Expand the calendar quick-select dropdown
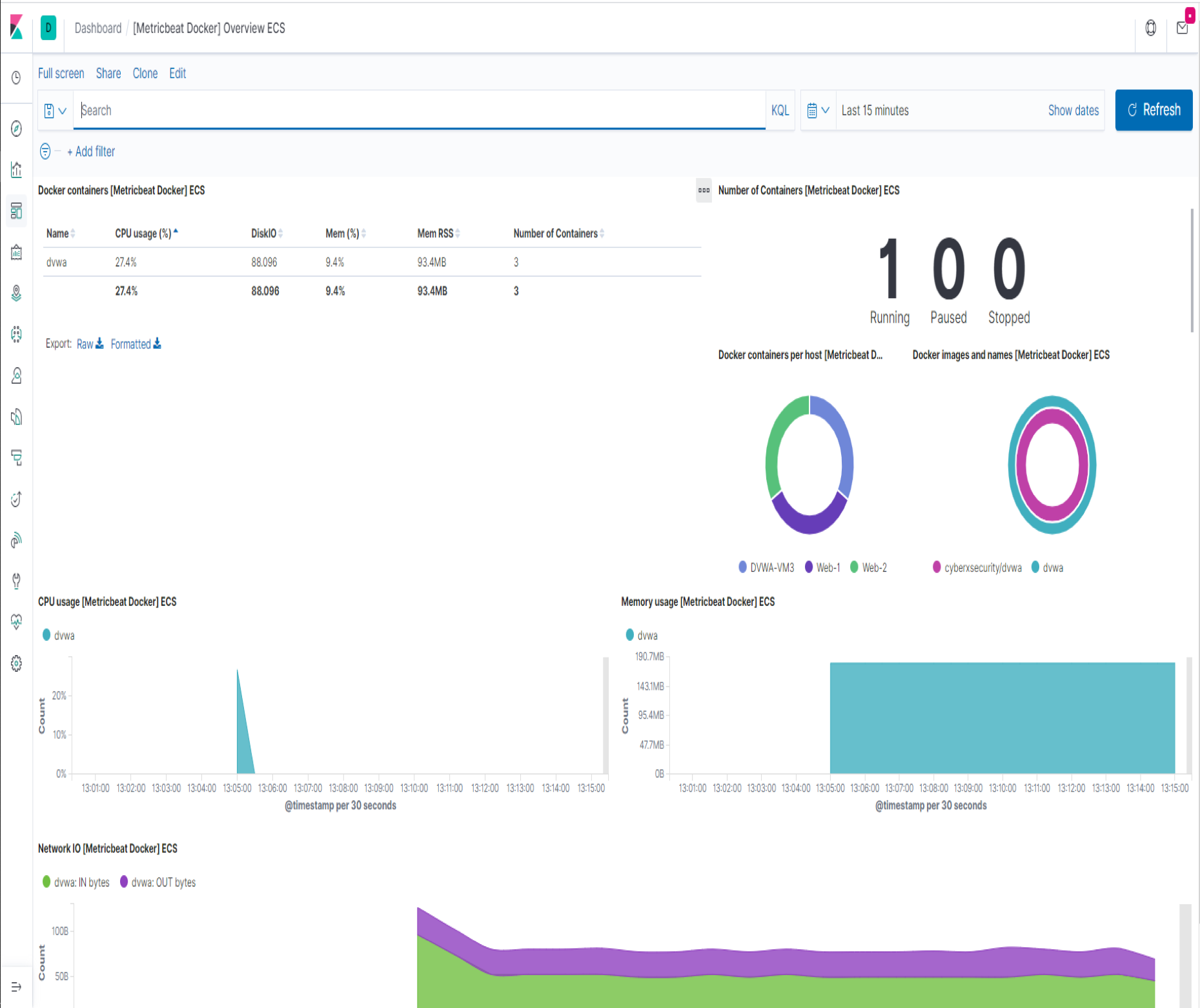The image size is (1200, 1008). pos(818,110)
